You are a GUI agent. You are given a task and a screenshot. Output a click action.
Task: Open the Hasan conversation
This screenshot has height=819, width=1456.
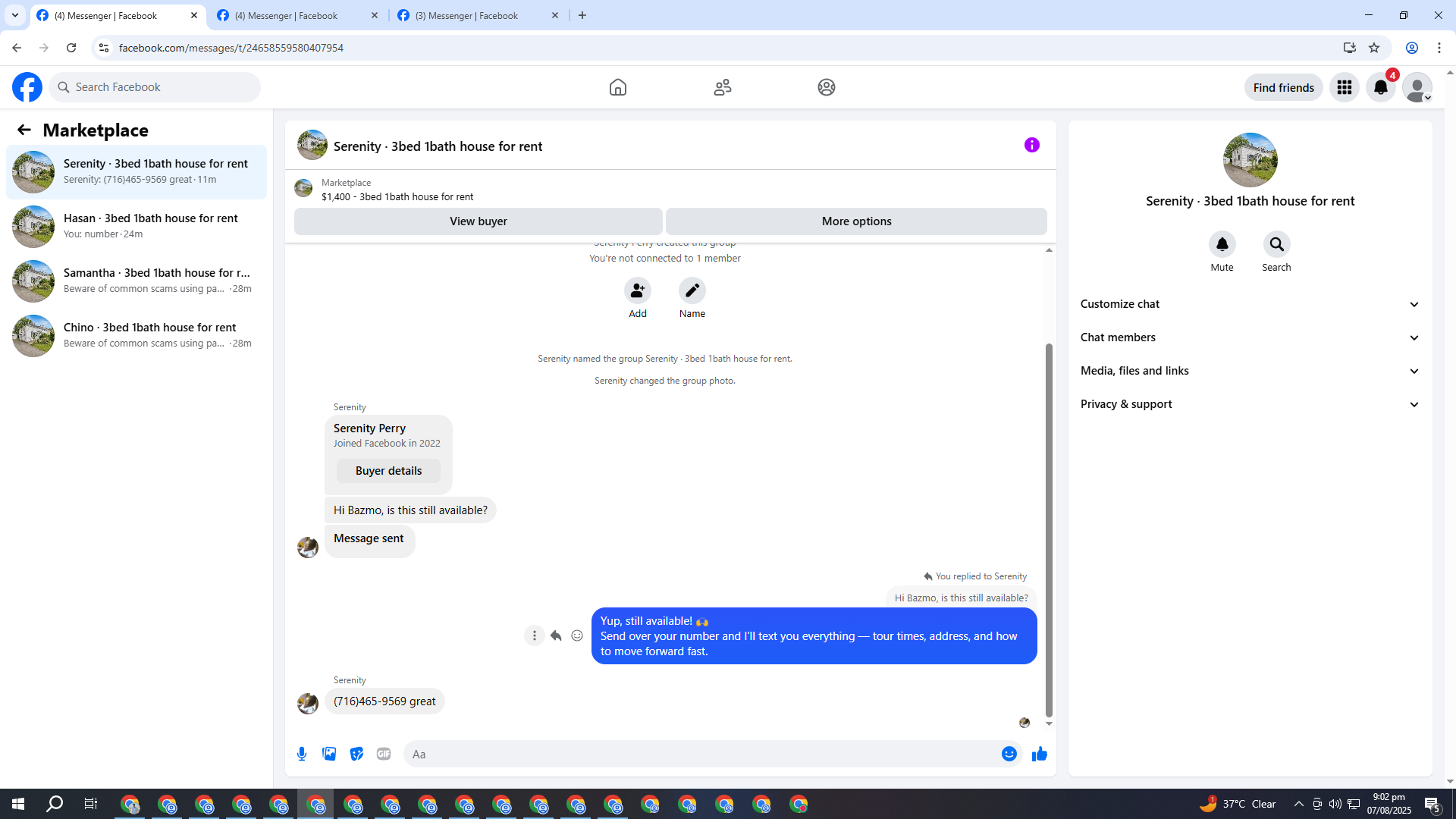(136, 226)
